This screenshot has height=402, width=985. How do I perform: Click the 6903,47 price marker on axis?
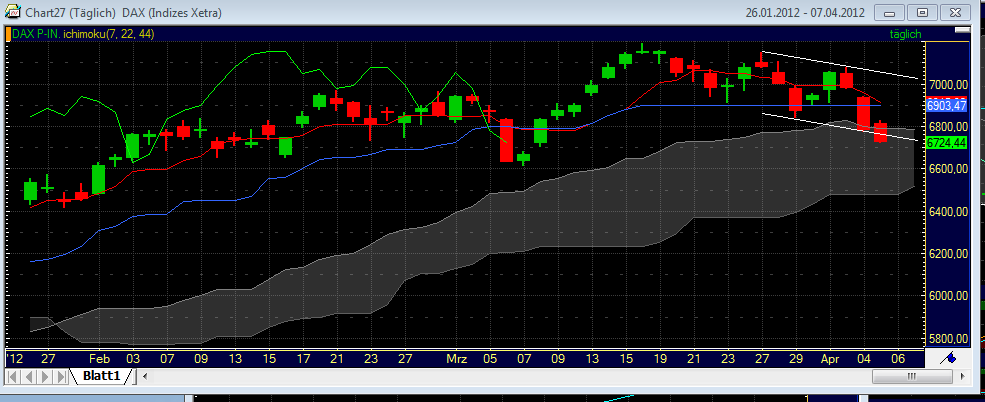(946, 104)
